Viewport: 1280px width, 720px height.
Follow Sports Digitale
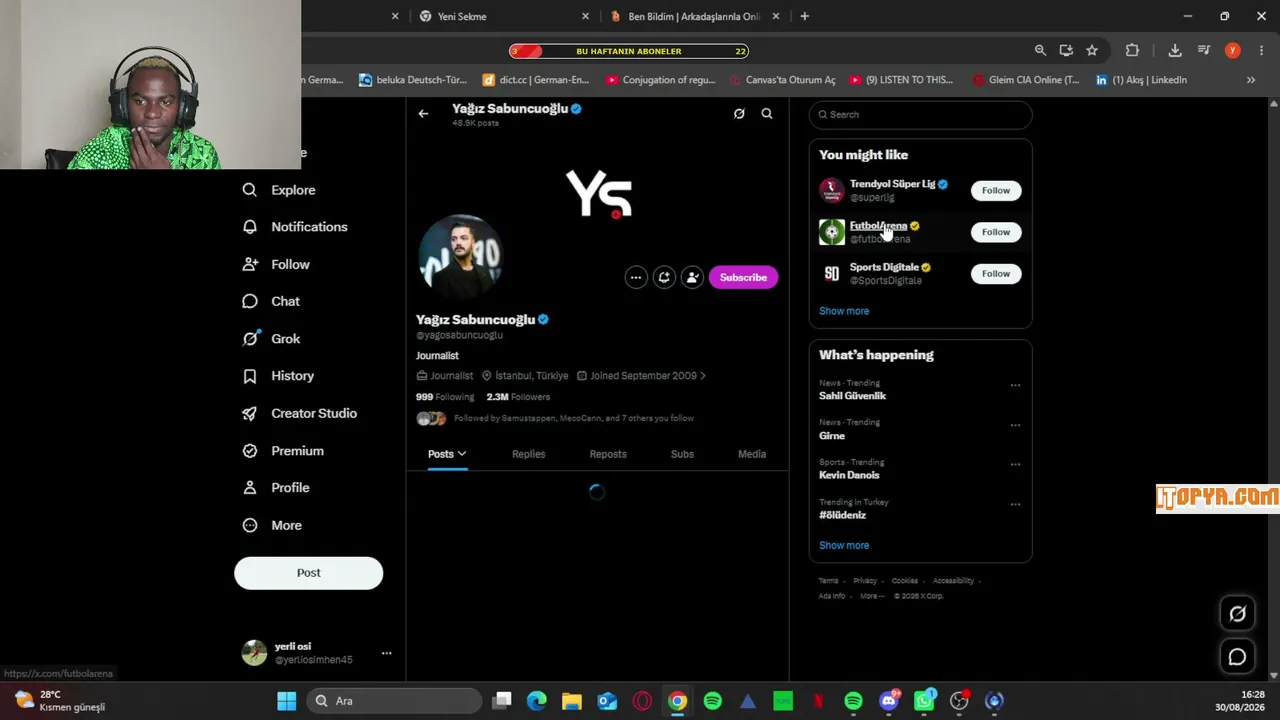point(996,274)
